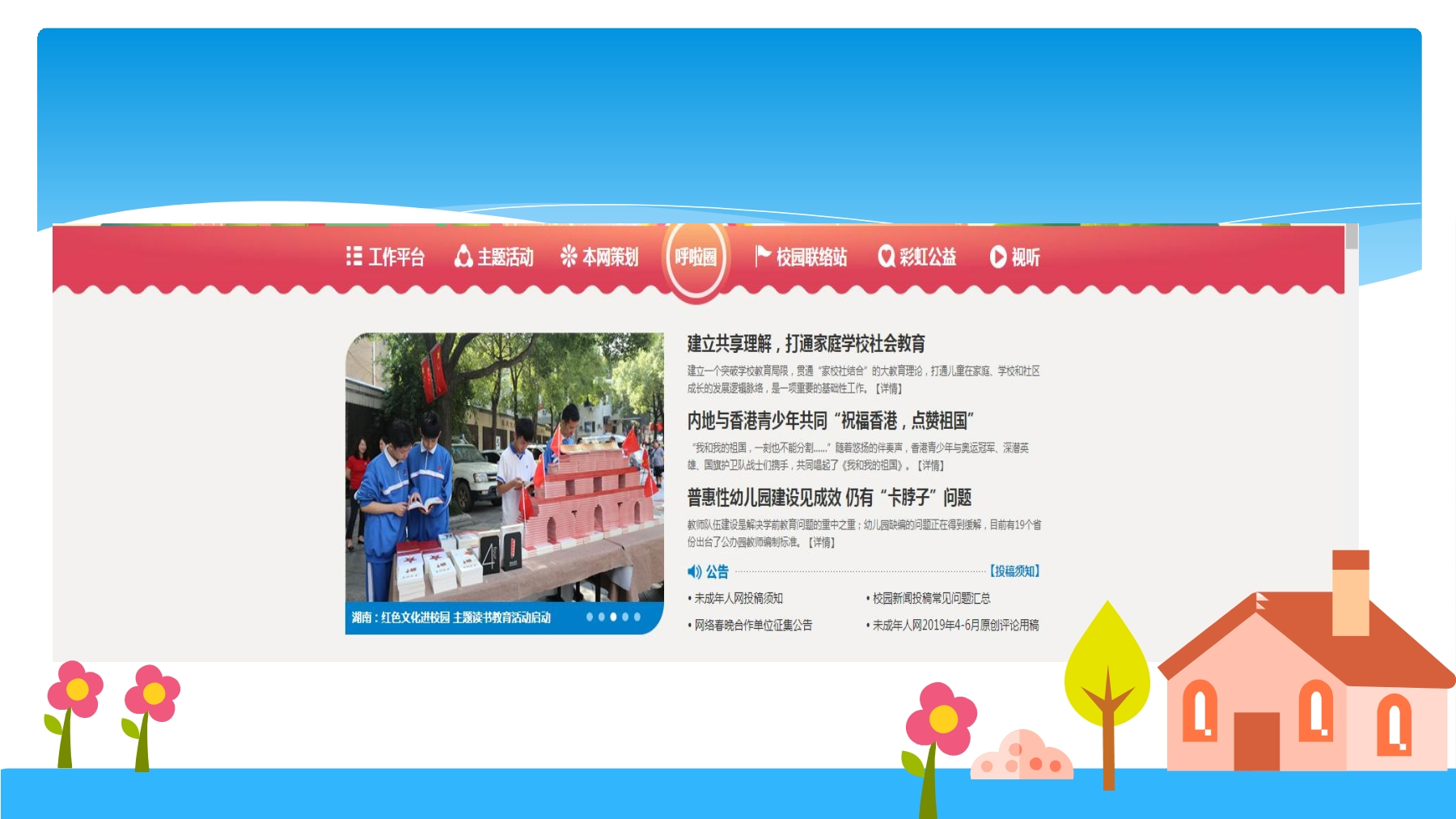Click the 公告 section heading text
This screenshot has height=819, width=1456.
[x=717, y=571]
